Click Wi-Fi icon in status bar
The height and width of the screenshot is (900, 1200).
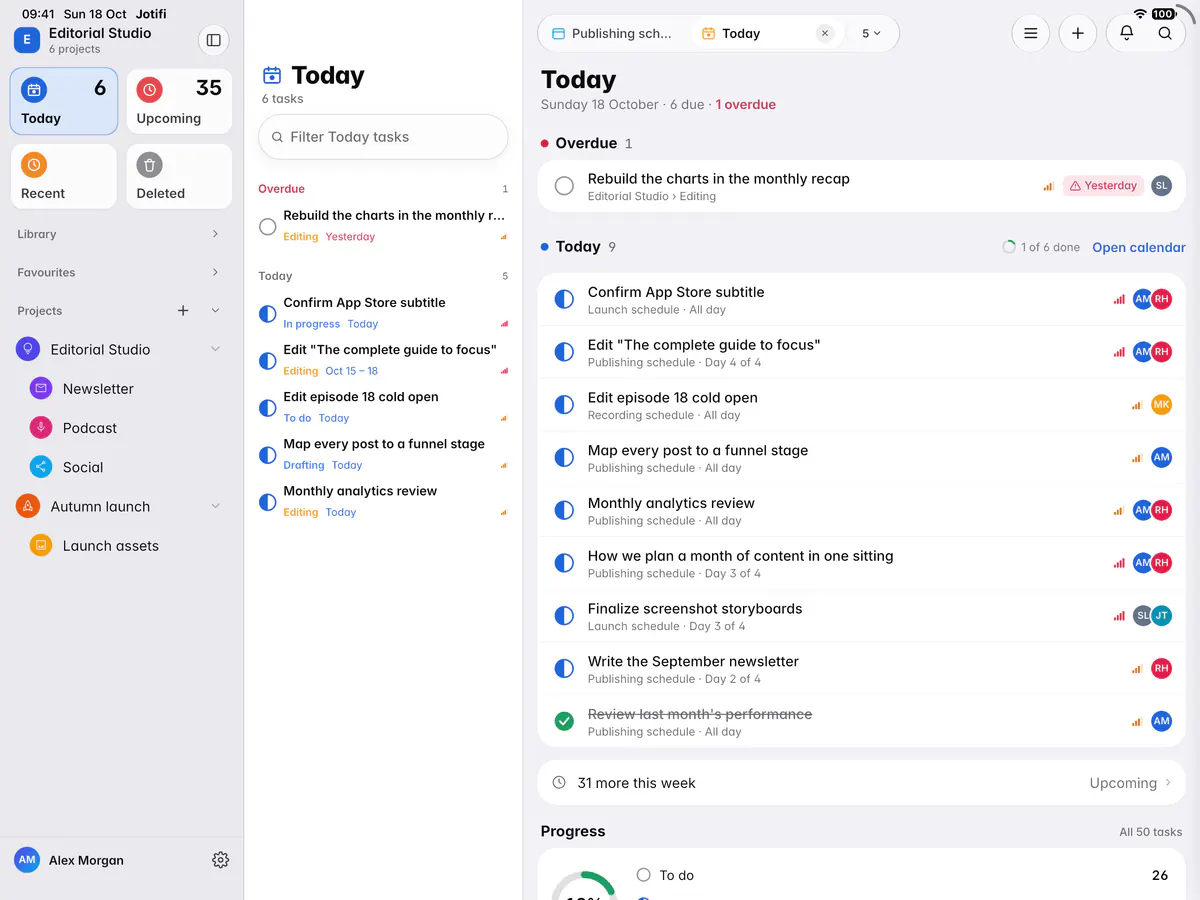pyautogui.click(x=1140, y=14)
